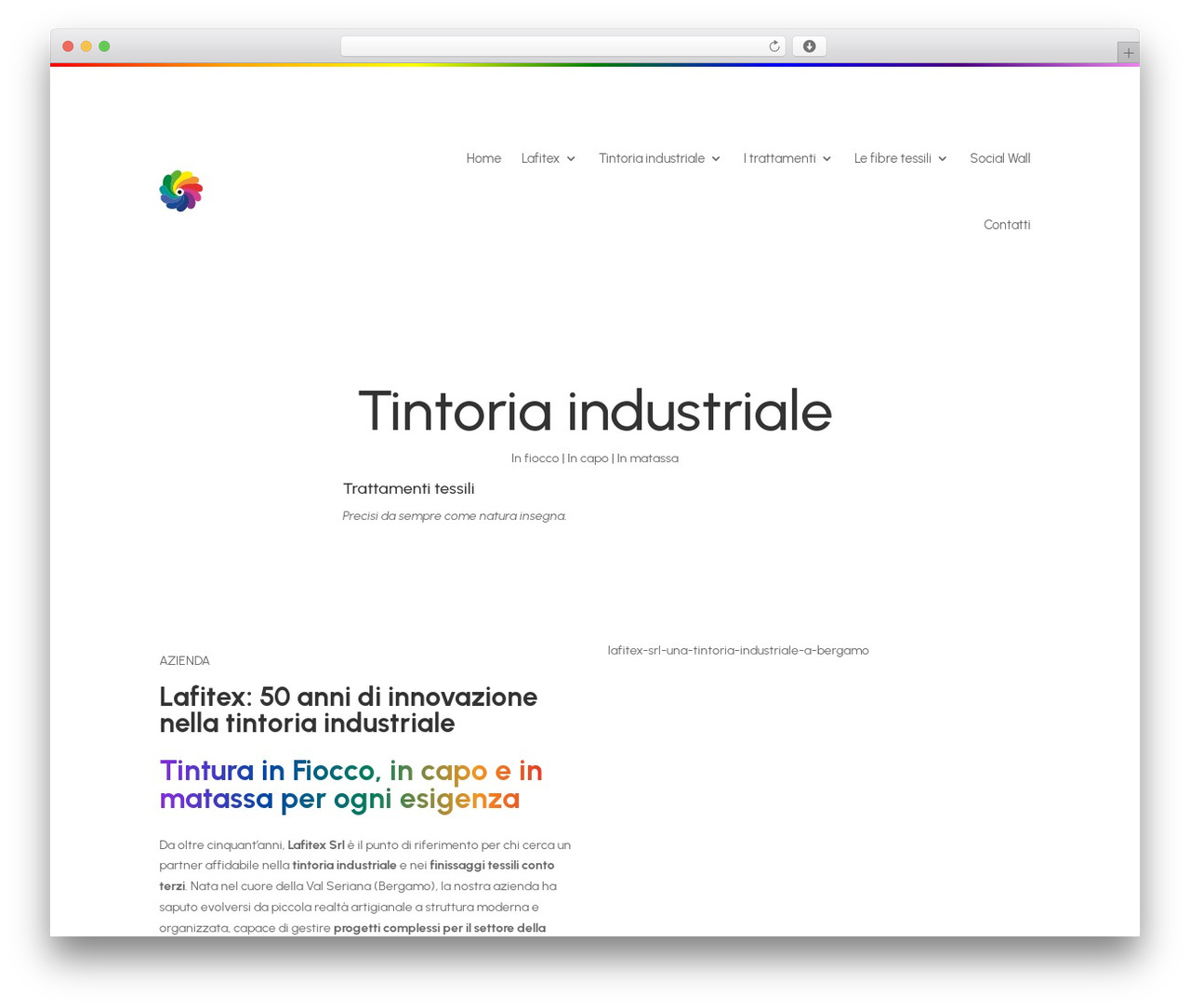Open the Le fibre tessili menu item
1190x1008 pixels.
click(x=892, y=158)
